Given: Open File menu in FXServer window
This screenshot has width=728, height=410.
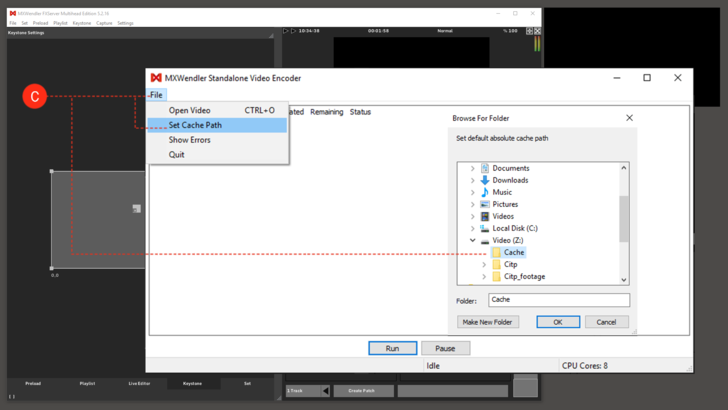Looking at the screenshot, I should (x=13, y=23).
